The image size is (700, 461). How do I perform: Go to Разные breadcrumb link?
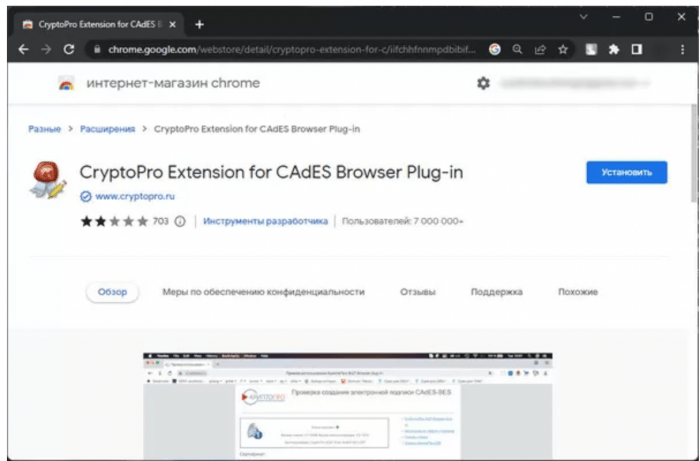pyautogui.click(x=45, y=129)
